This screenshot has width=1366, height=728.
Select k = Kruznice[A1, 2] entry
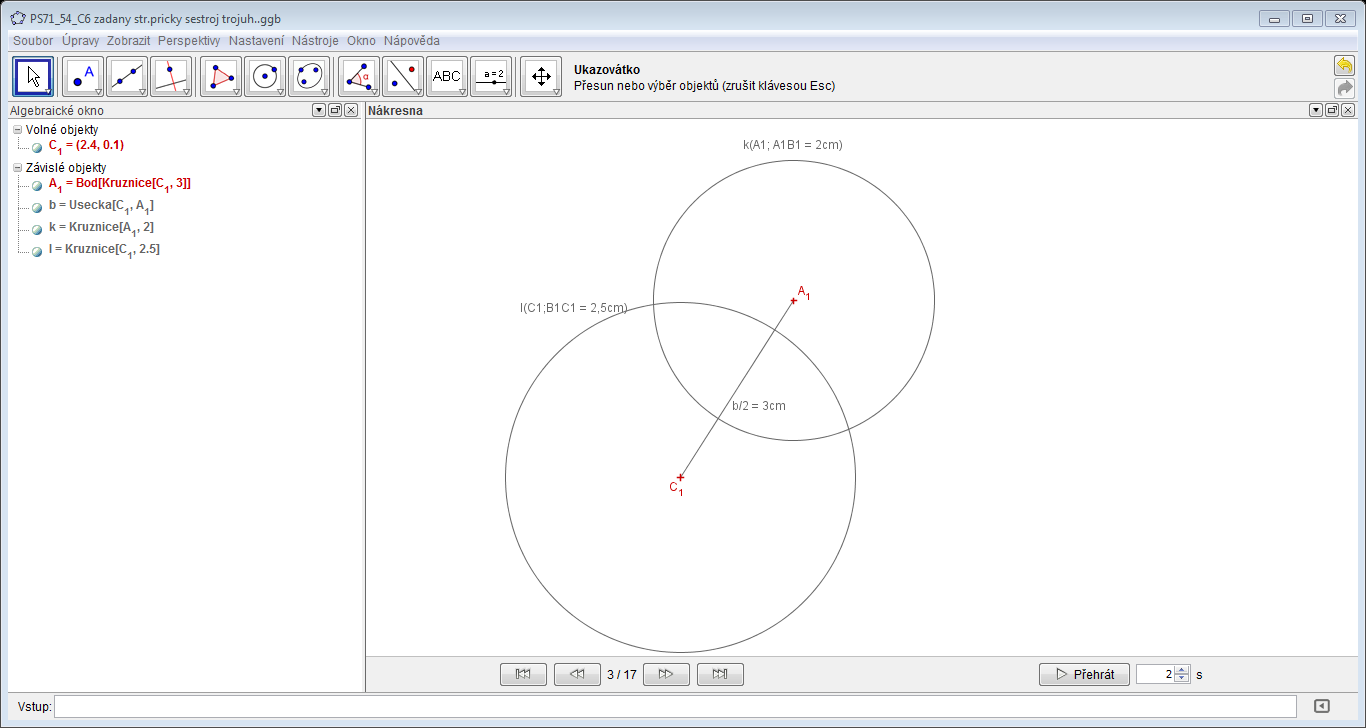coord(101,229)
